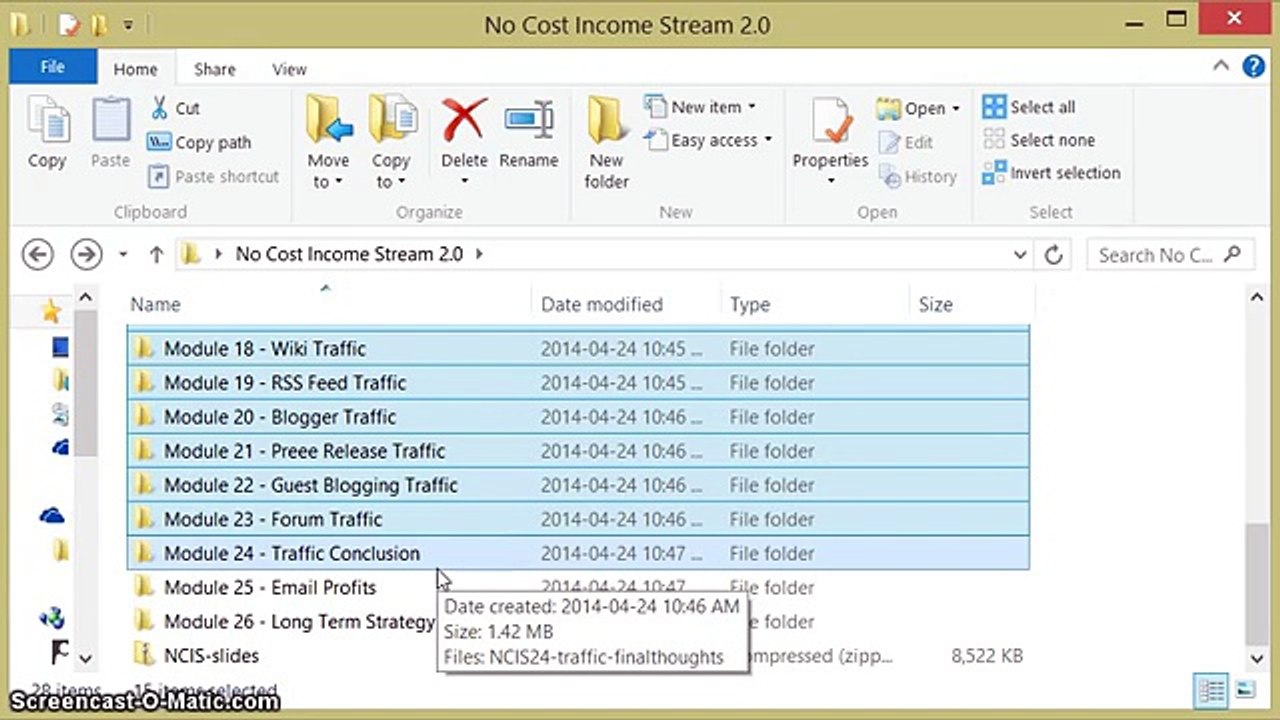Select Module 23 - Forum Traffic folder
The width and height of the screenshot is (1280, 720).
click(578, 518)
